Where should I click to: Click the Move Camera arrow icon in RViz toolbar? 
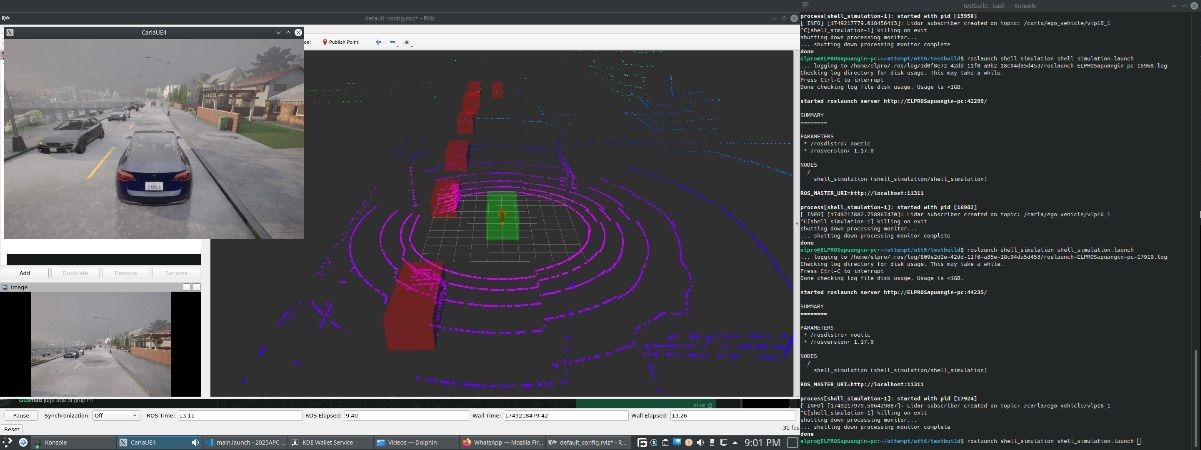(x=378, y=42)
